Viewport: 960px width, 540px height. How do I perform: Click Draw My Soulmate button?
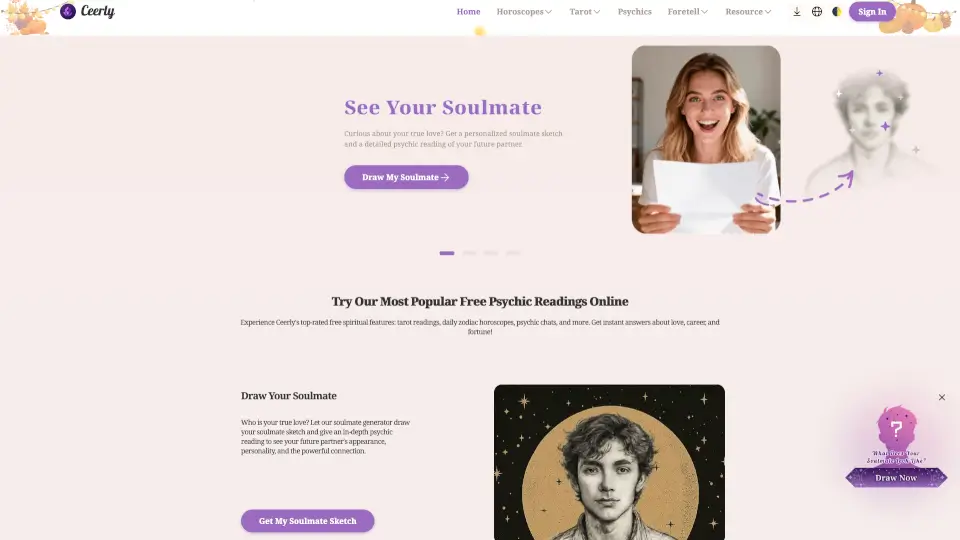tap(406, 177)
